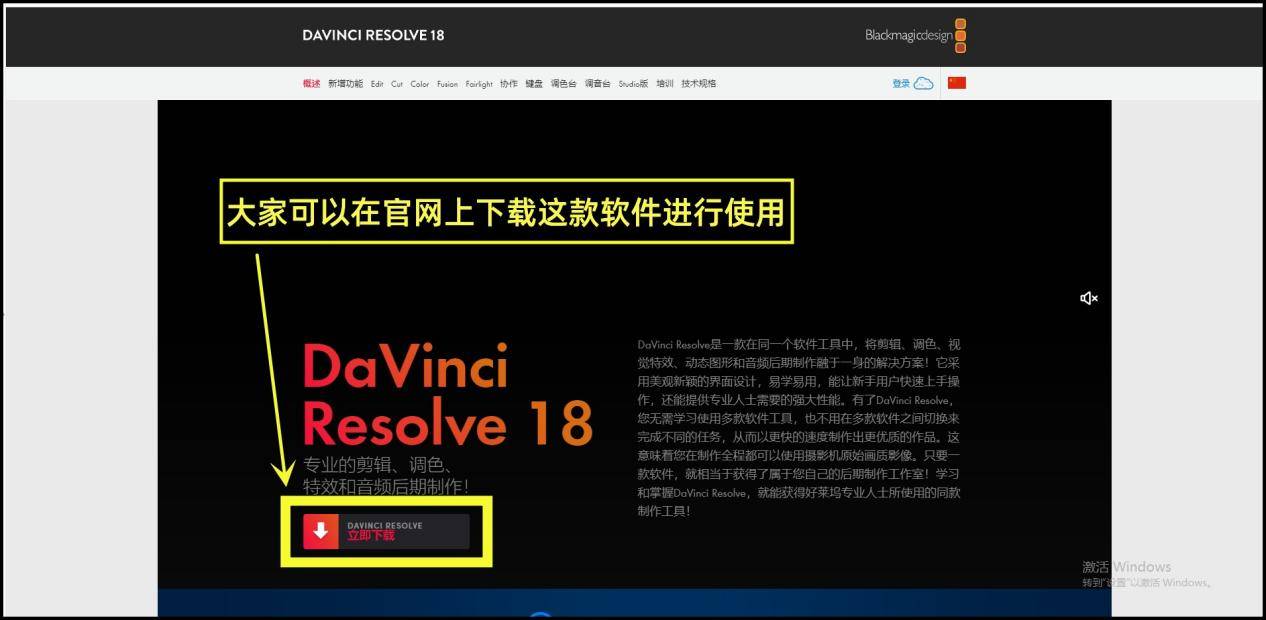Click the China flag region selector

tap(957, 83)
